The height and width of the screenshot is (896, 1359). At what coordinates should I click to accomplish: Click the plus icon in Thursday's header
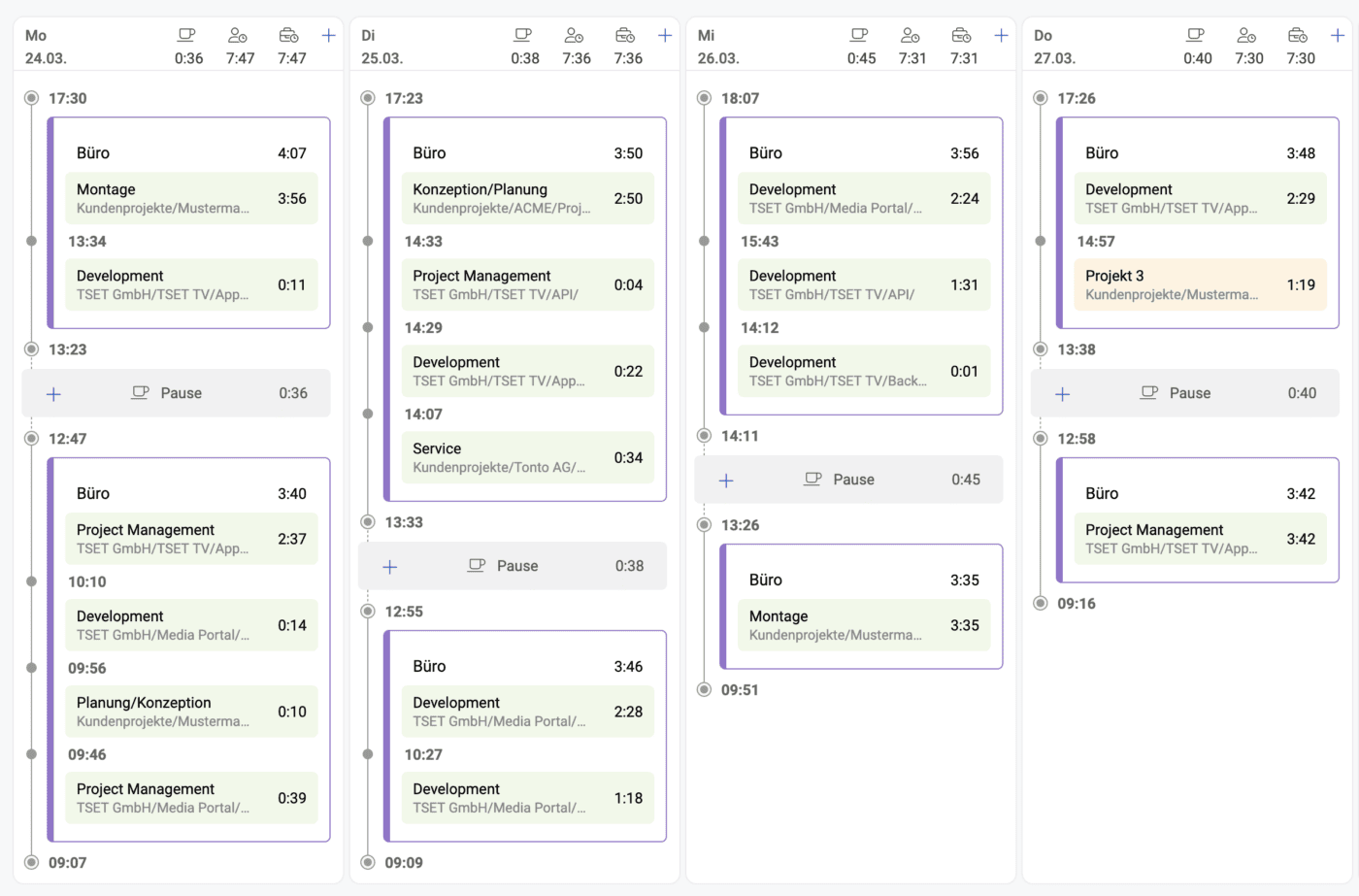click(x=1337, y=36)
